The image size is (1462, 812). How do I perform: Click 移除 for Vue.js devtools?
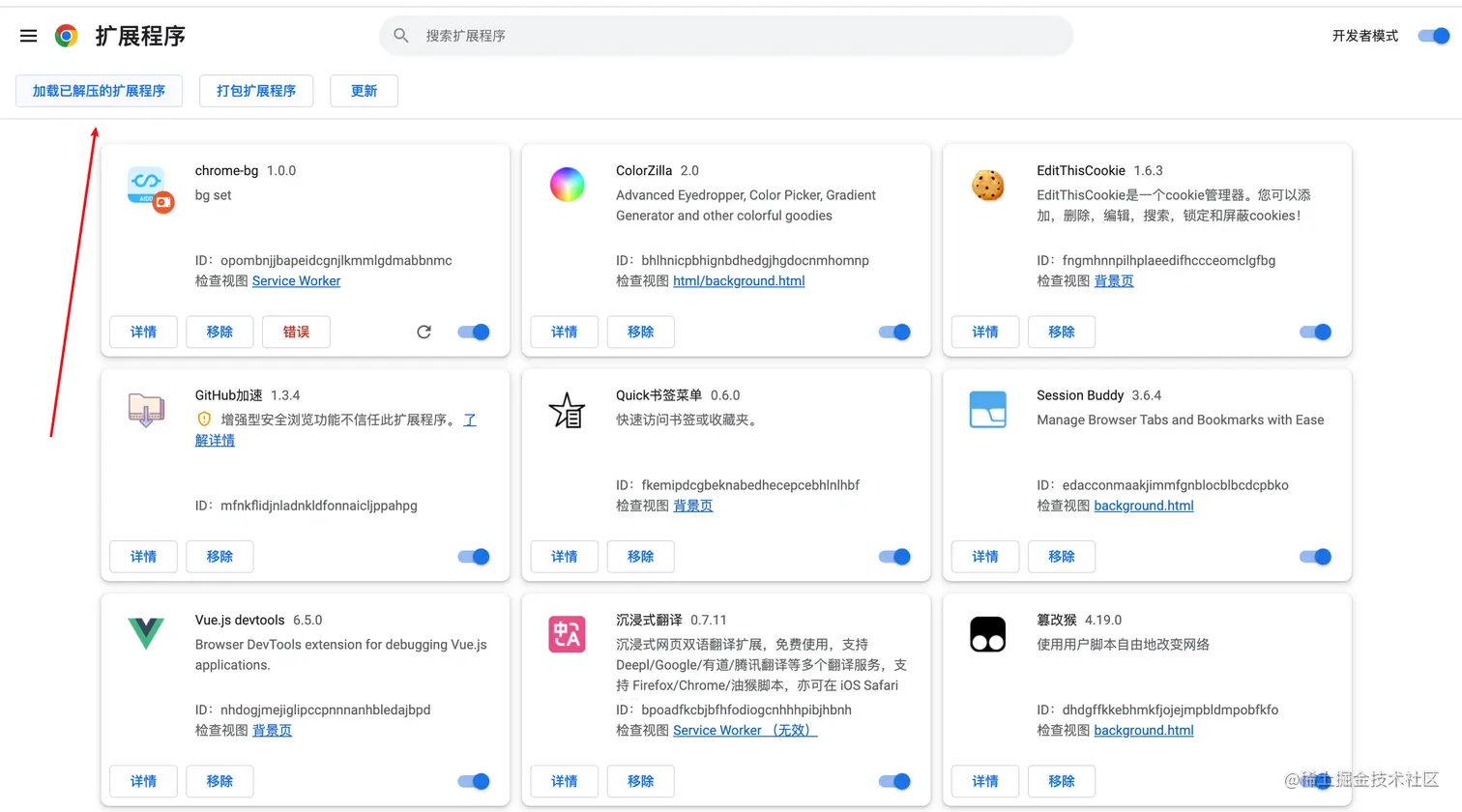pos(219,781)
